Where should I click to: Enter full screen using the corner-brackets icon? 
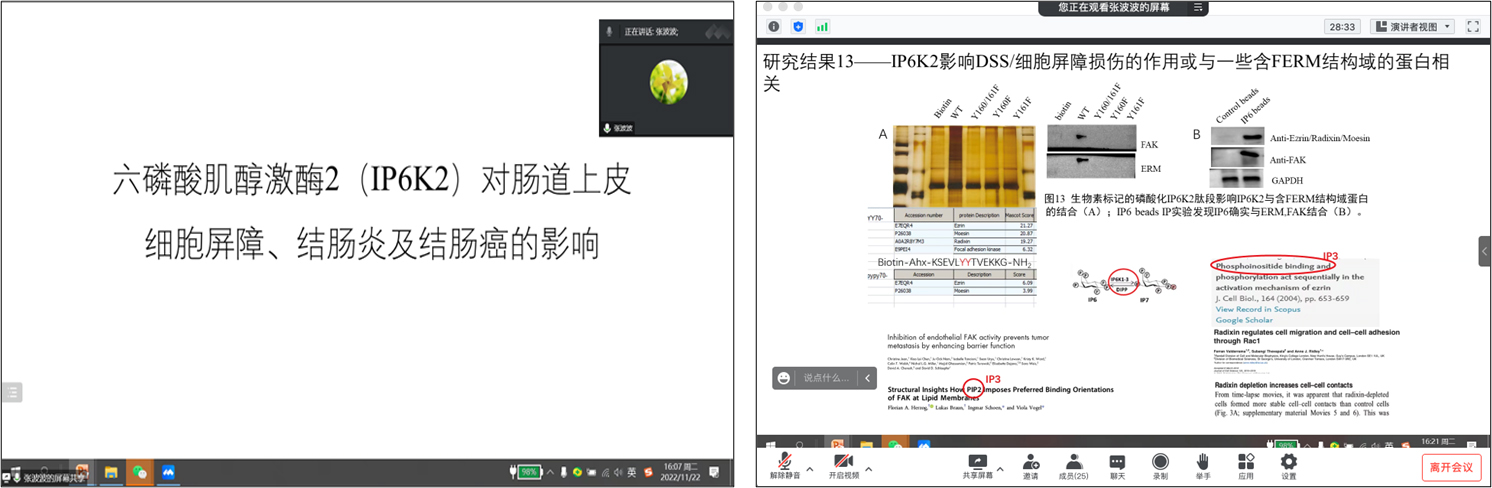(1472, 27)
